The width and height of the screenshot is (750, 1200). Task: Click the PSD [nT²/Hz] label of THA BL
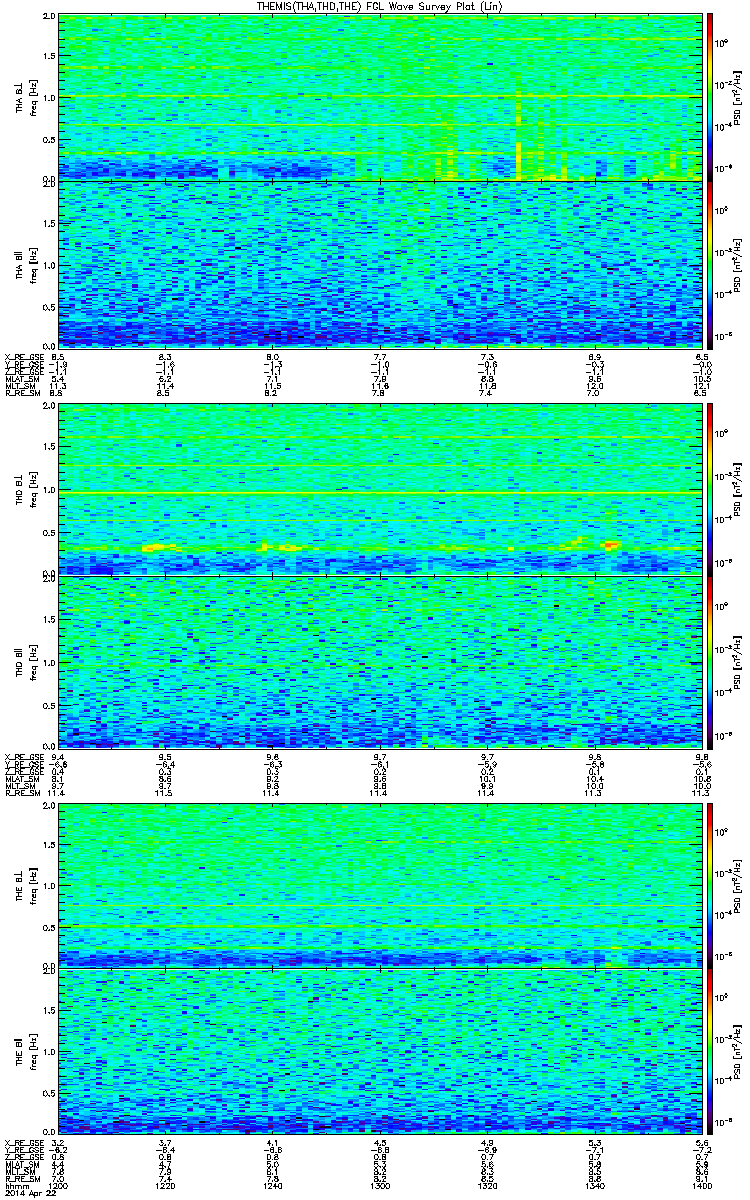(x=738, y=97)
